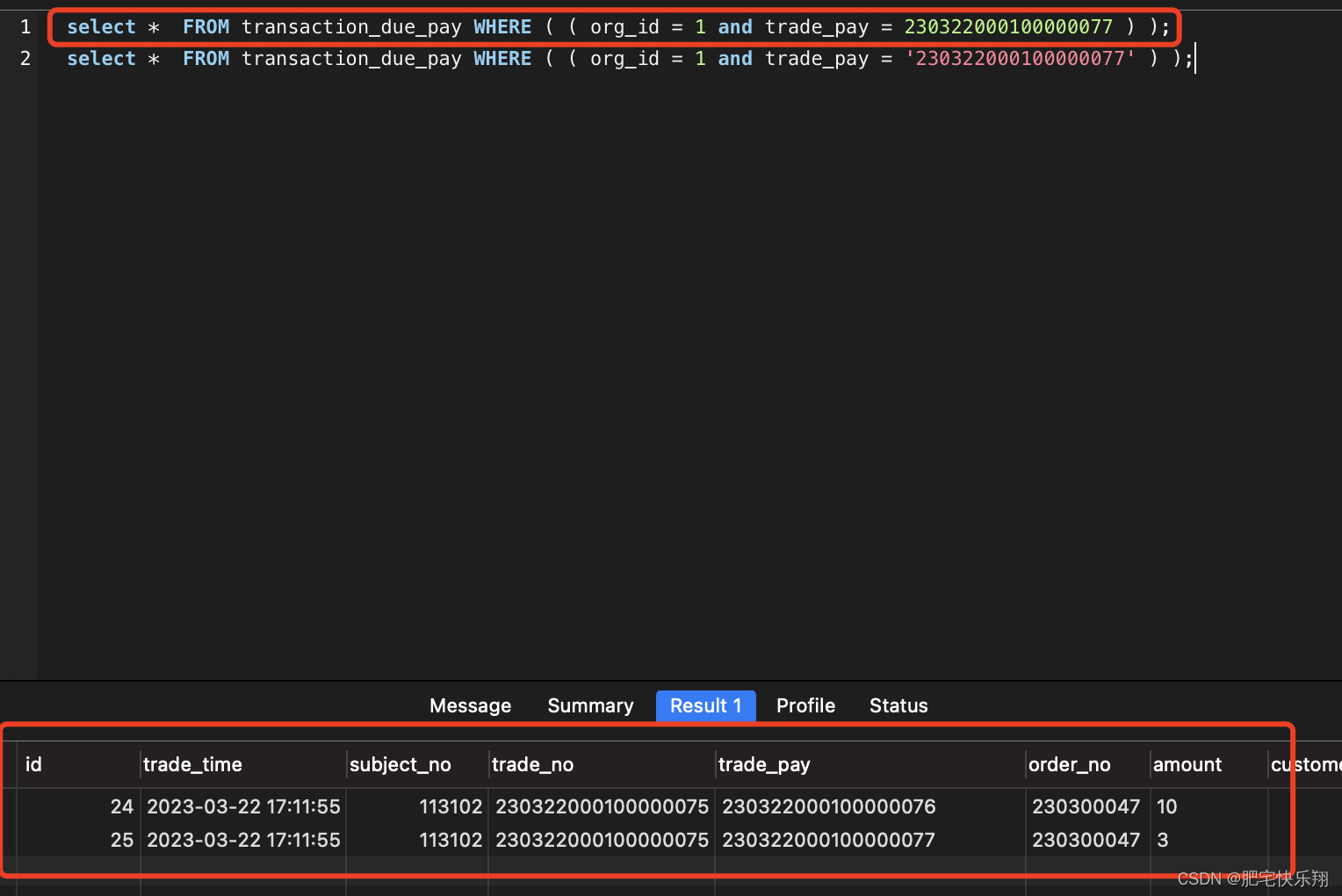Open the Message tab
This screenshot has width=1342, height=896.
[470, 705]
